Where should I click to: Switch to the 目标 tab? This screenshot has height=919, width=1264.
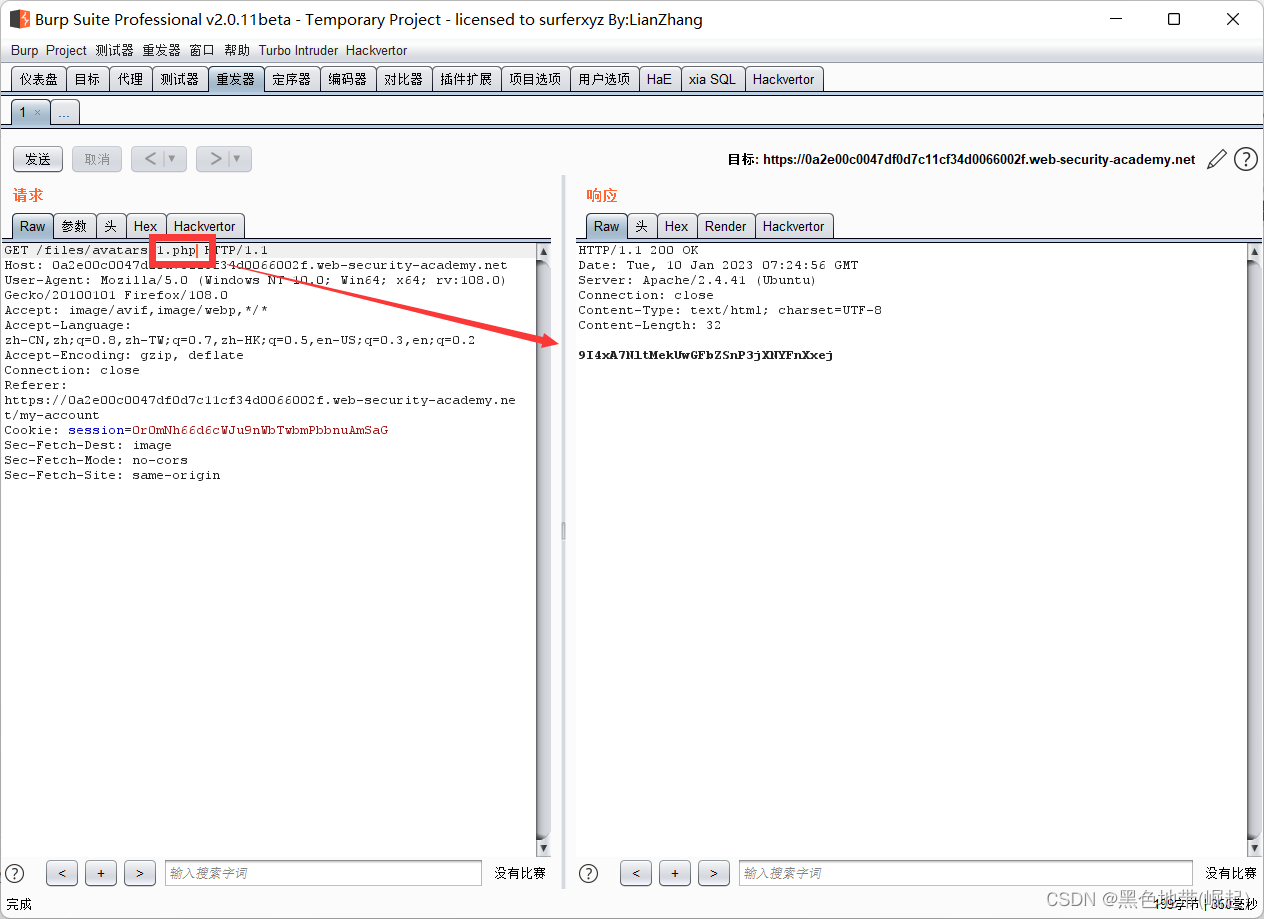coord(87,79)
